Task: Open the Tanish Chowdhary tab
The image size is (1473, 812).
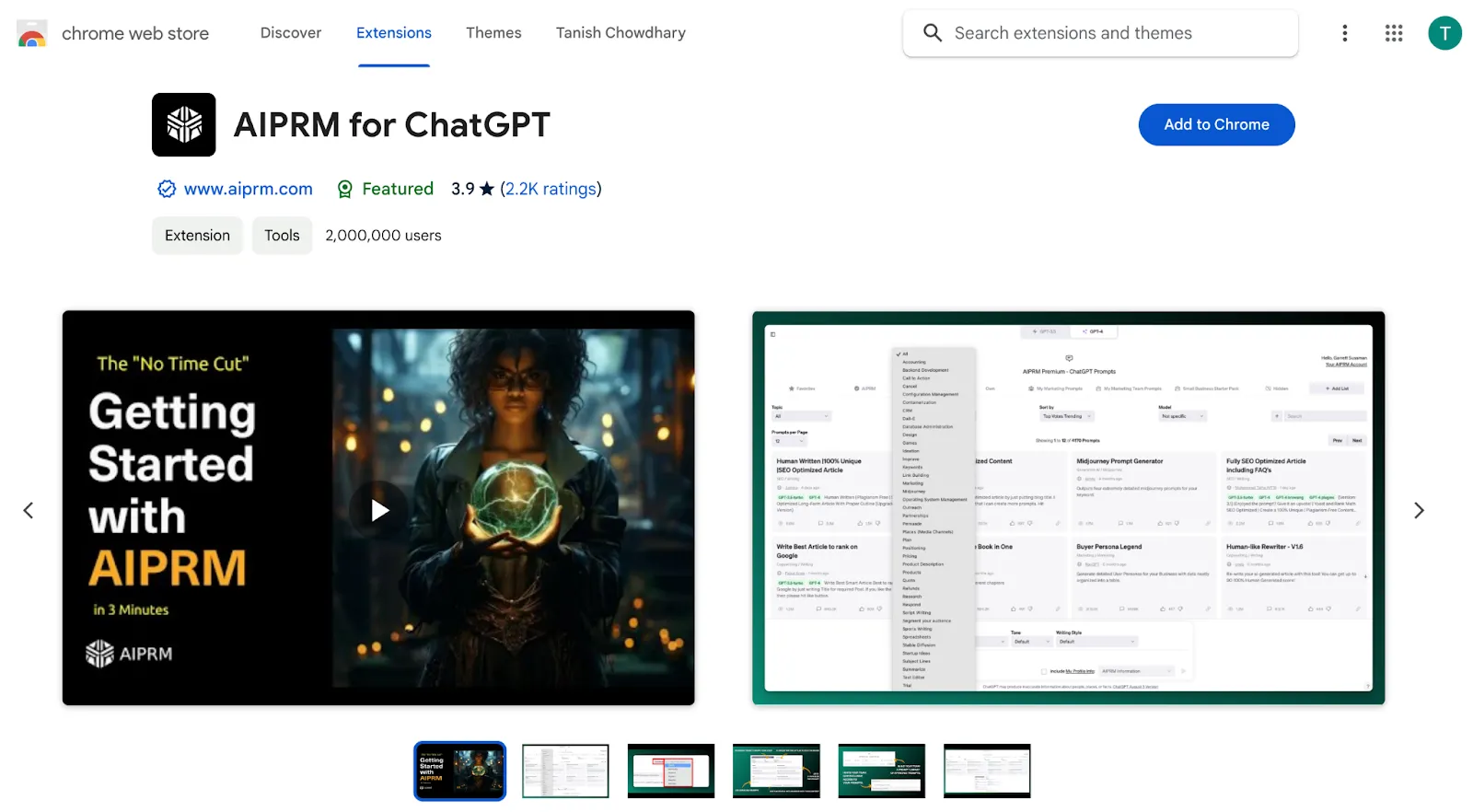Action: (621, 33)
